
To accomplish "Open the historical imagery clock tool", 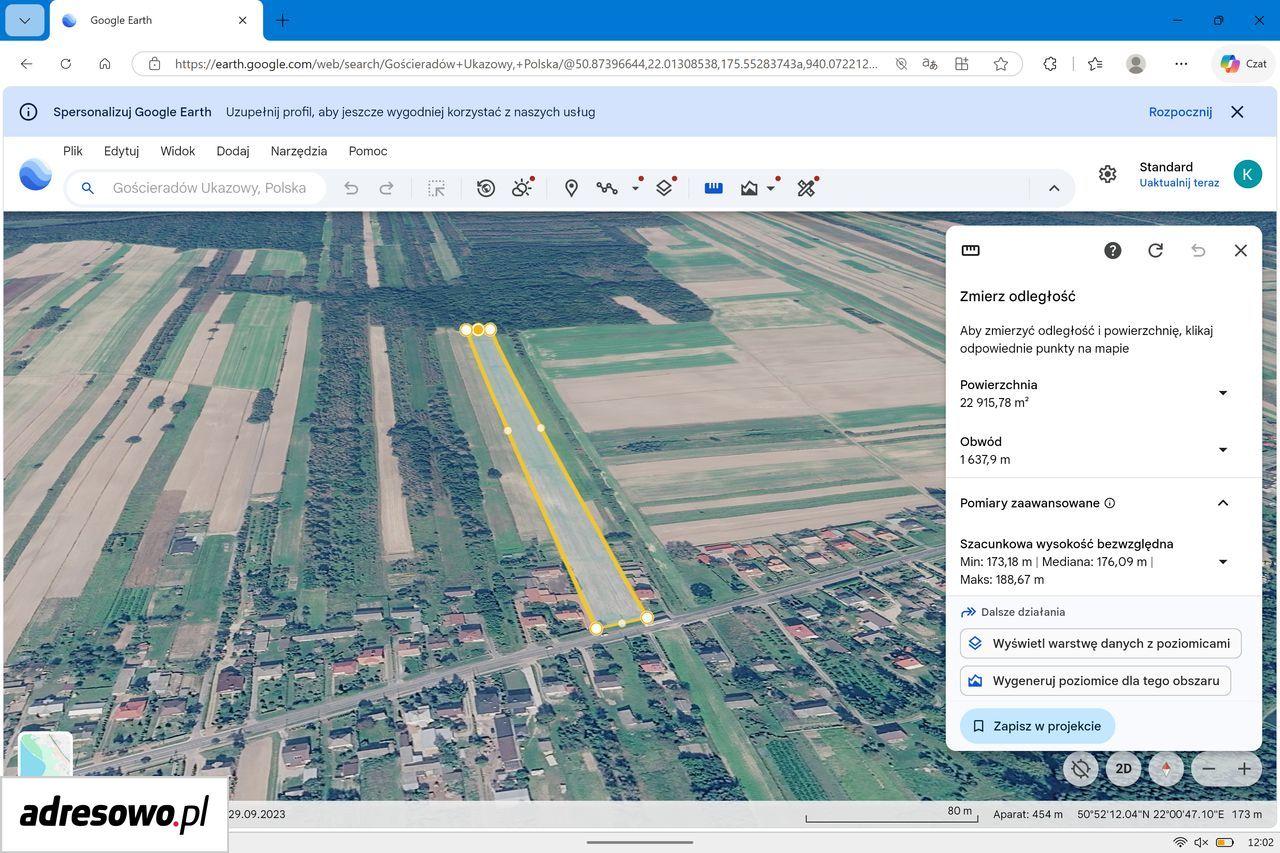I will coord(486,188).
